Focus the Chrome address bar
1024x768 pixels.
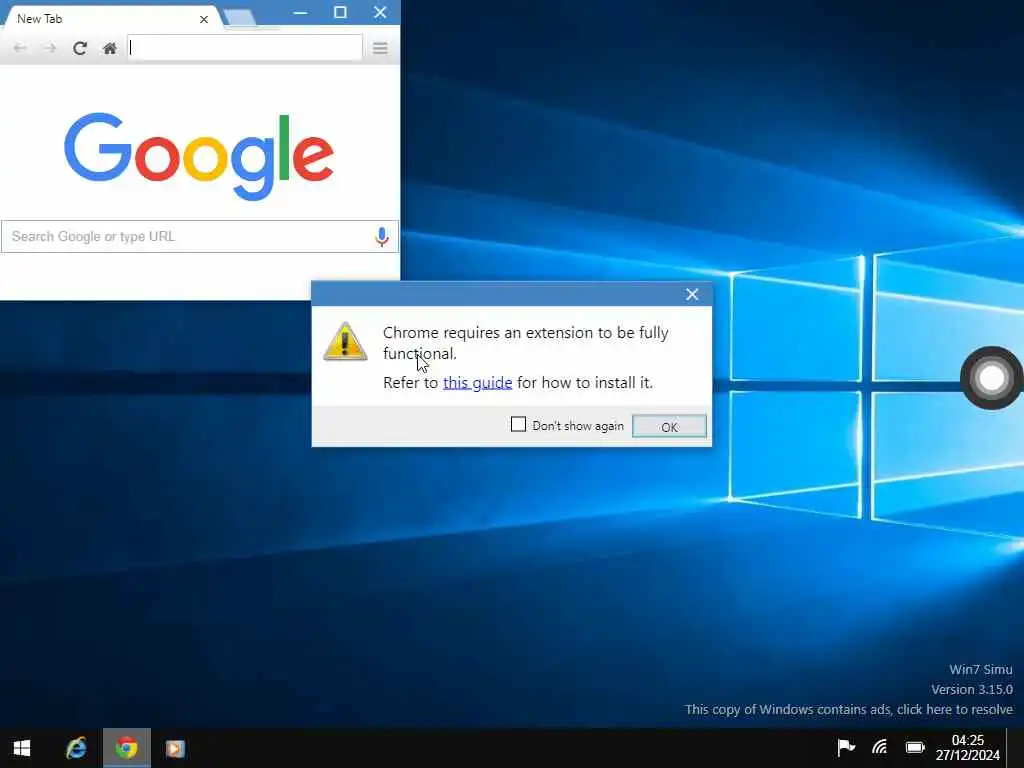(245, 48)
